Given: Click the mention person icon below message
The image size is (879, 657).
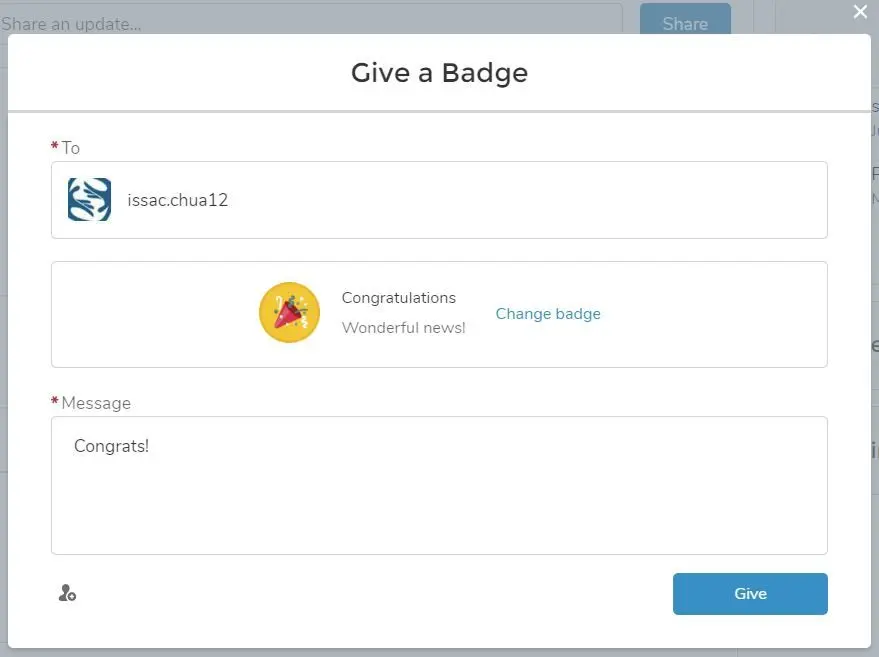Looking at the screenshot, I should click(x=67, y=593).
